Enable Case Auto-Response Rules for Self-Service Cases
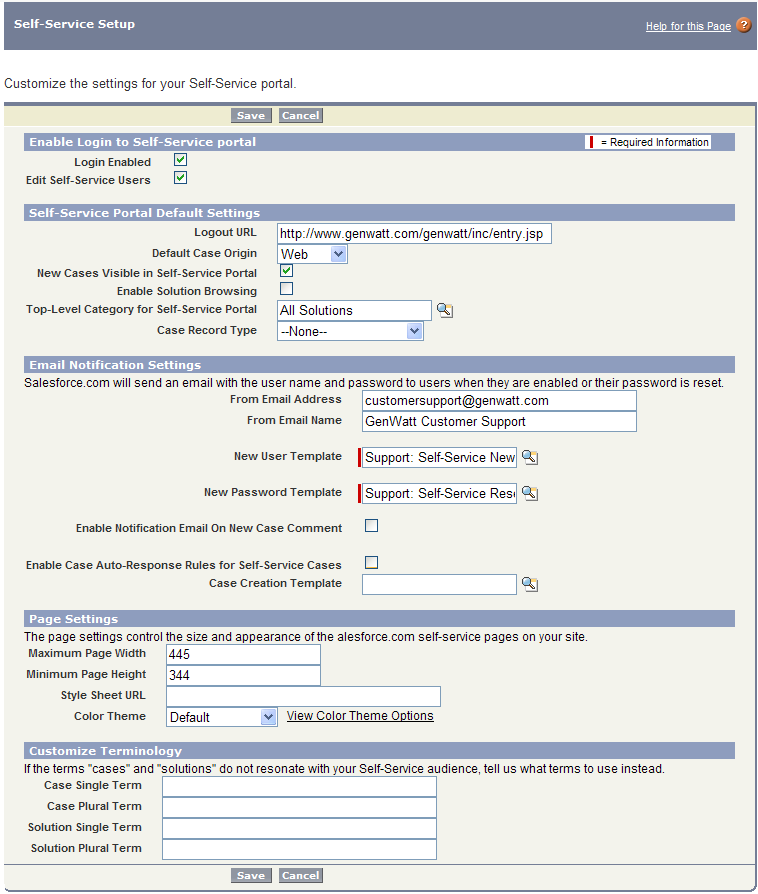758x894 pixels. 371,562
